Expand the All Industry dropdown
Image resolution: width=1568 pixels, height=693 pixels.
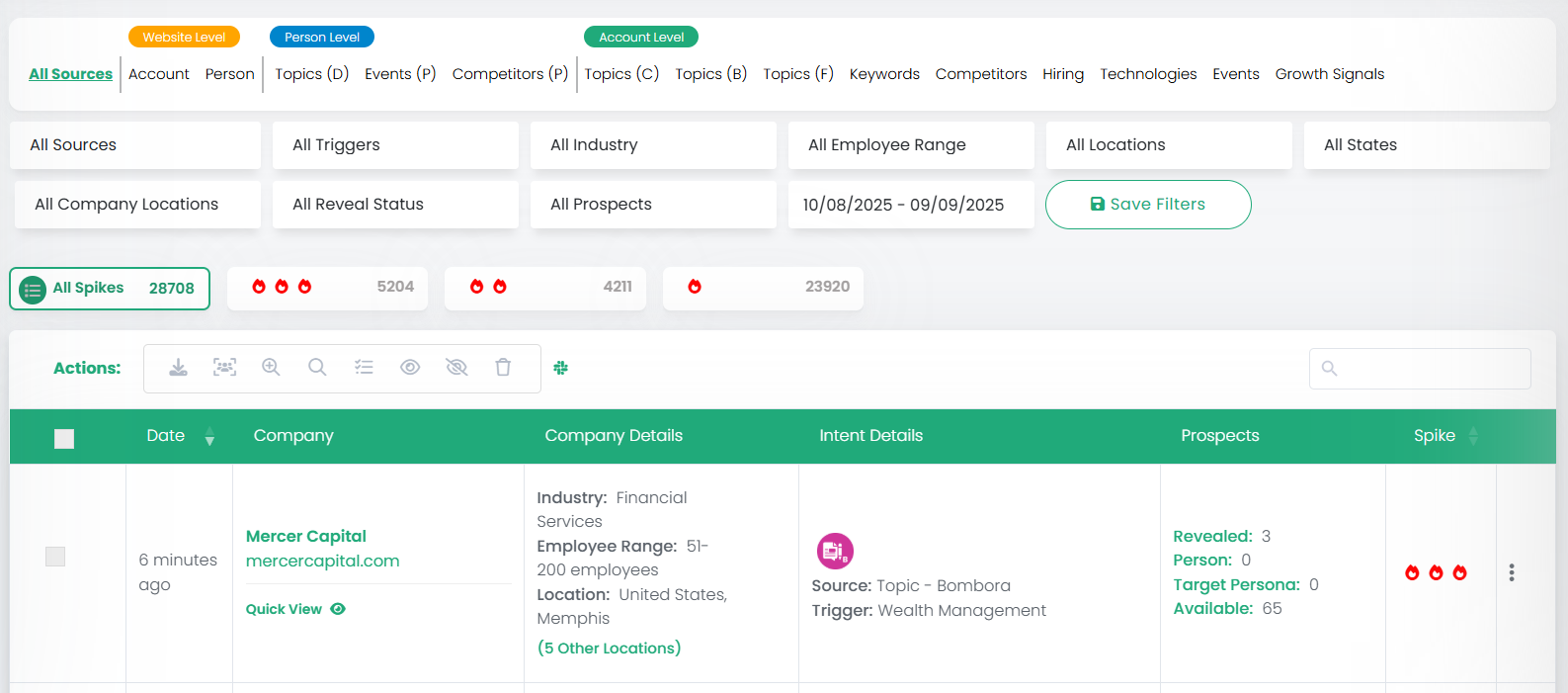pos(653,145)
